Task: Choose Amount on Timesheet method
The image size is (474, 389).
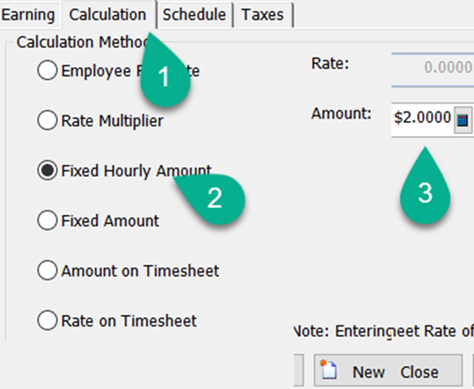Action: [47, 270]
